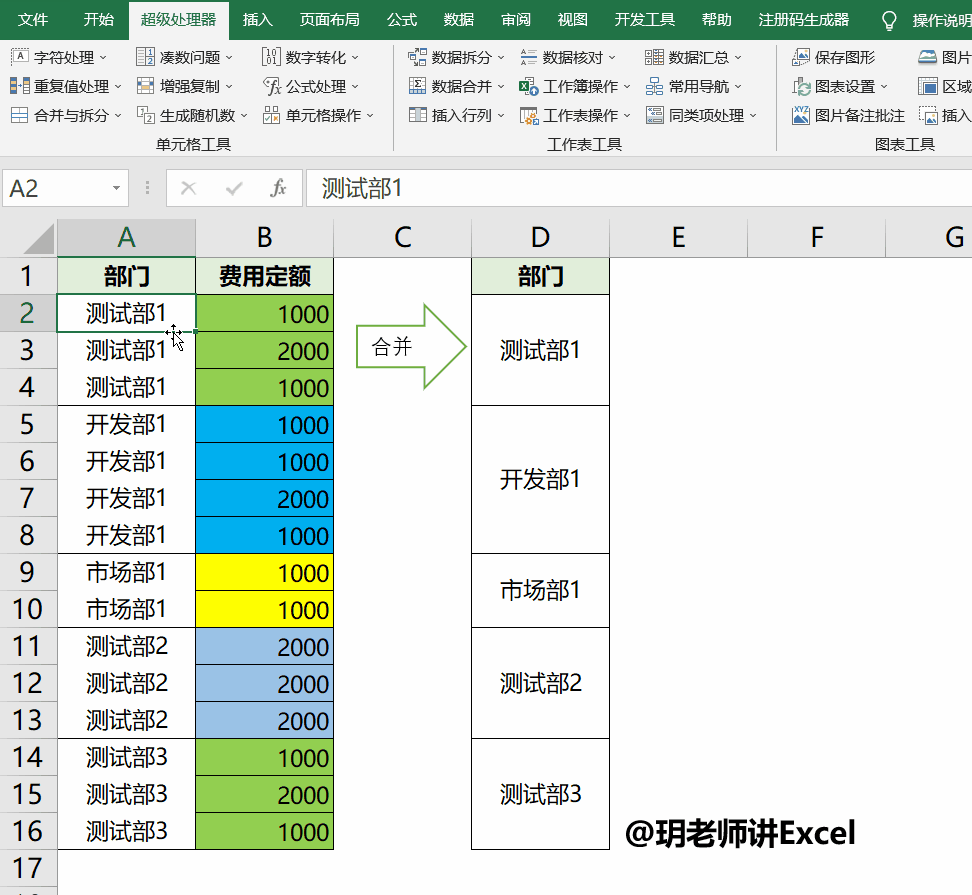972x895 pixels.
Task: Click the 生成随机数 icon
Action: click(x=146, y=115)
